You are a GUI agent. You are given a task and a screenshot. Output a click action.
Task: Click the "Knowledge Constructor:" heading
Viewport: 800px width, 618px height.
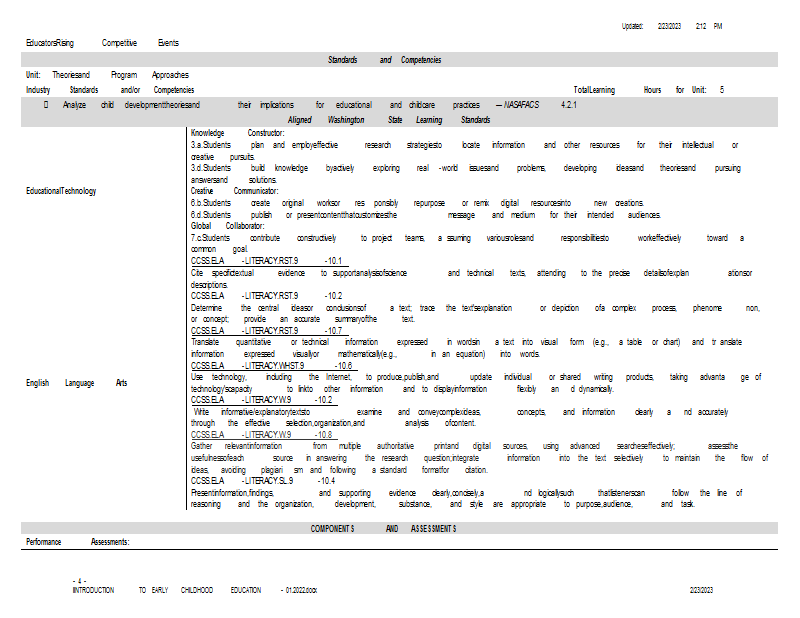237,133
